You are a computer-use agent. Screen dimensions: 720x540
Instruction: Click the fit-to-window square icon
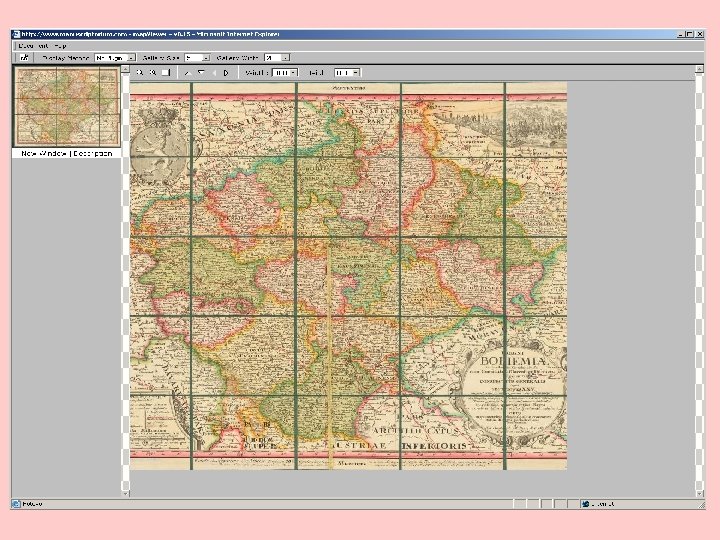(x=166, y=73)
